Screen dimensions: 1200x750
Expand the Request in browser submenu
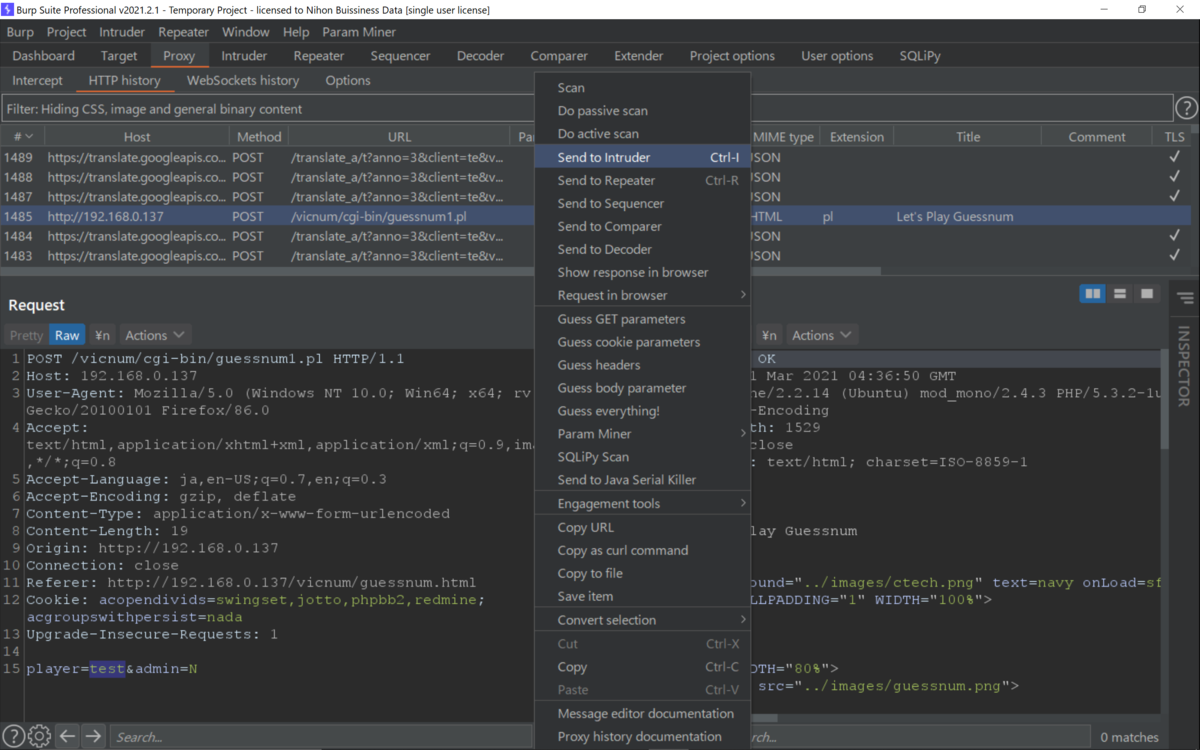tap(642, 295)
